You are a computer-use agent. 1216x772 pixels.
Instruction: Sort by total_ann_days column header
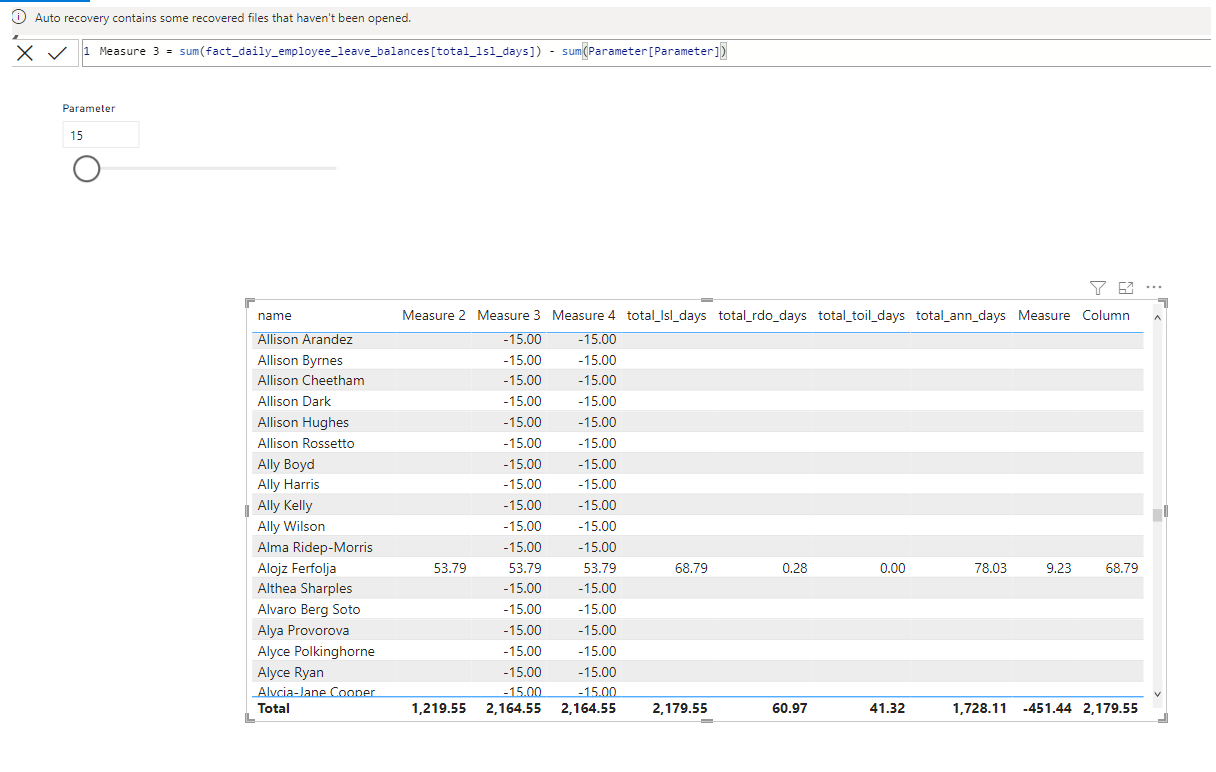point(961,315)
